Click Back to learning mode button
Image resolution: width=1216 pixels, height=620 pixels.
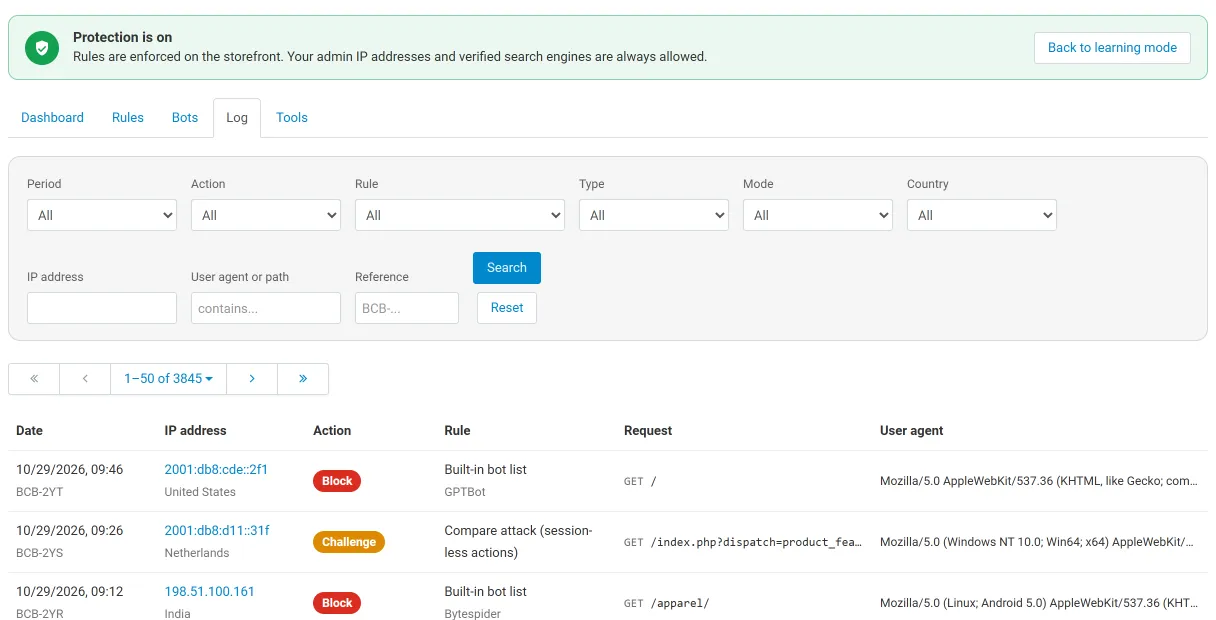point(1112,47)
